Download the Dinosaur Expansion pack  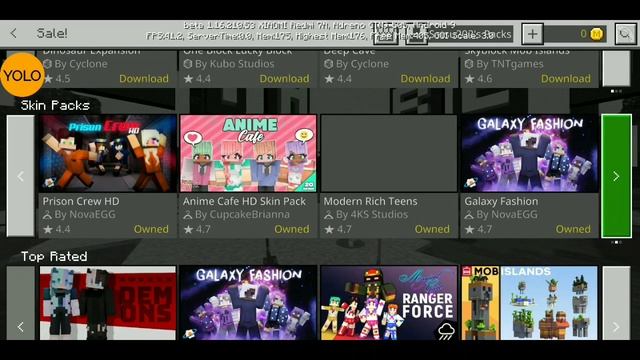(x=144, y=78)
